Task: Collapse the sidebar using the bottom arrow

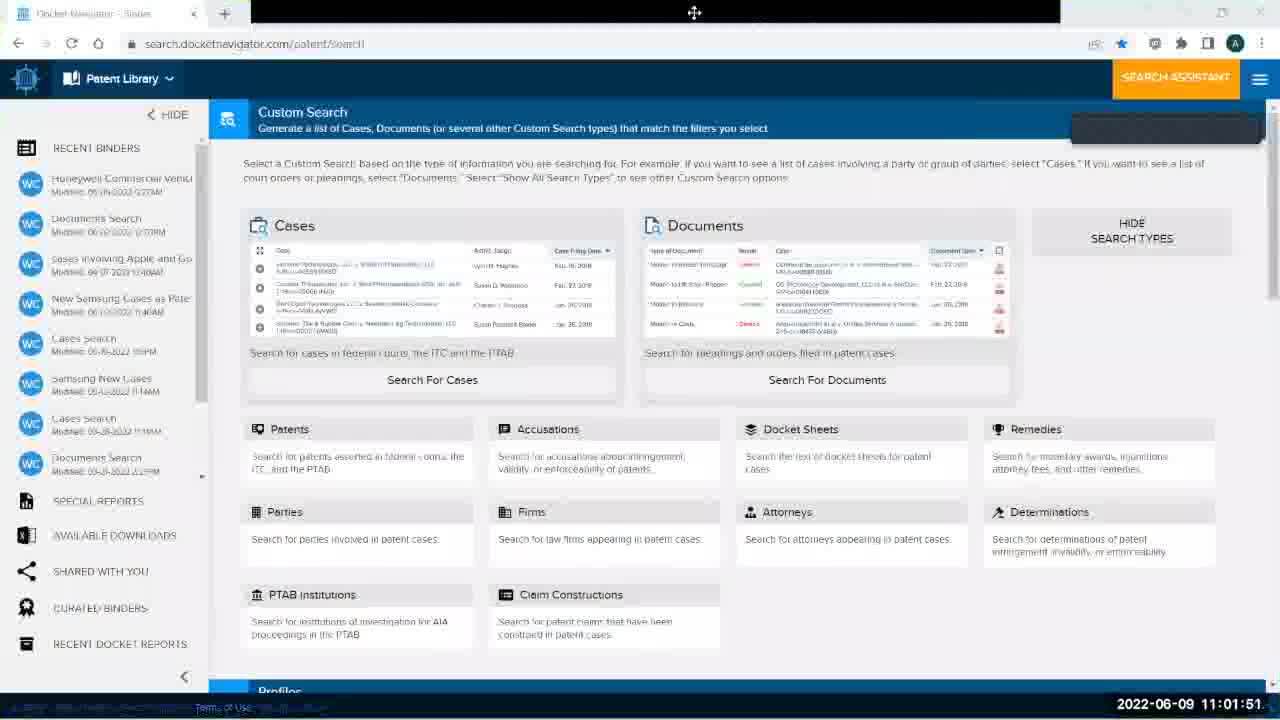Action: 184,677
